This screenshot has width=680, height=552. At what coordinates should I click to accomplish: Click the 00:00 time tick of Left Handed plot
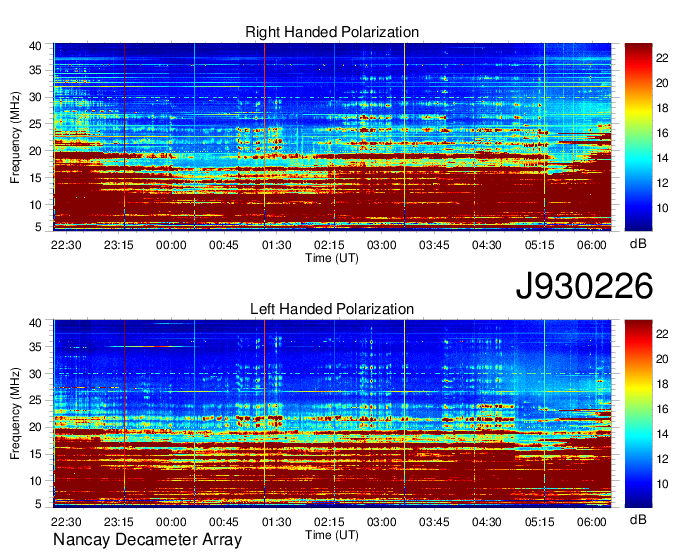tap(171, 522)
